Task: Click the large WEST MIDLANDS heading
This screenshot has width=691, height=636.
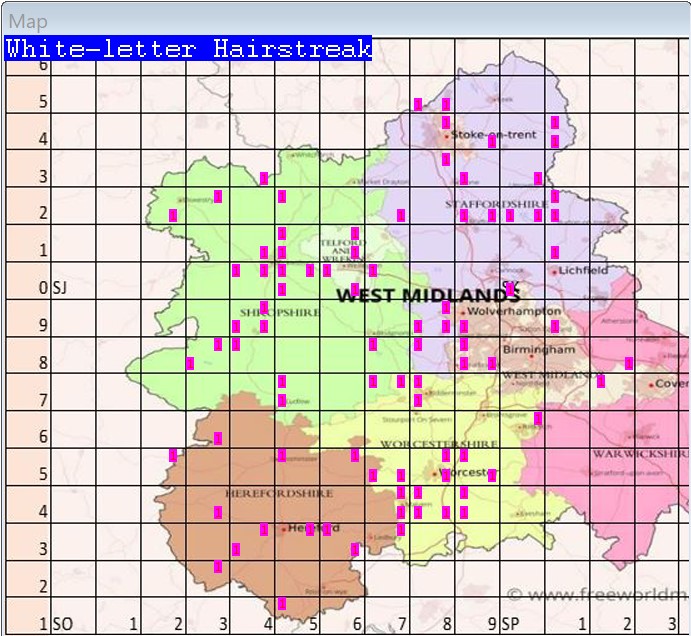Action: tap(428, 295)
